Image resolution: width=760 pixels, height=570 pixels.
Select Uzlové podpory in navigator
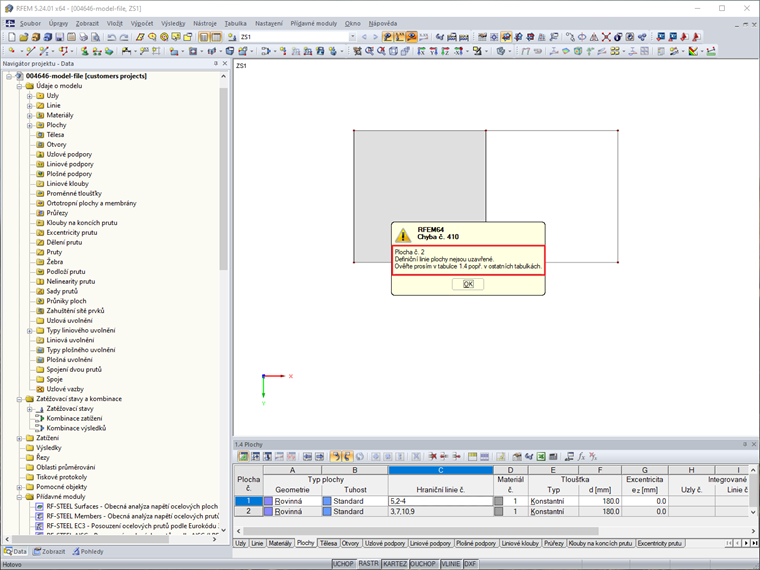coord(69,154)
